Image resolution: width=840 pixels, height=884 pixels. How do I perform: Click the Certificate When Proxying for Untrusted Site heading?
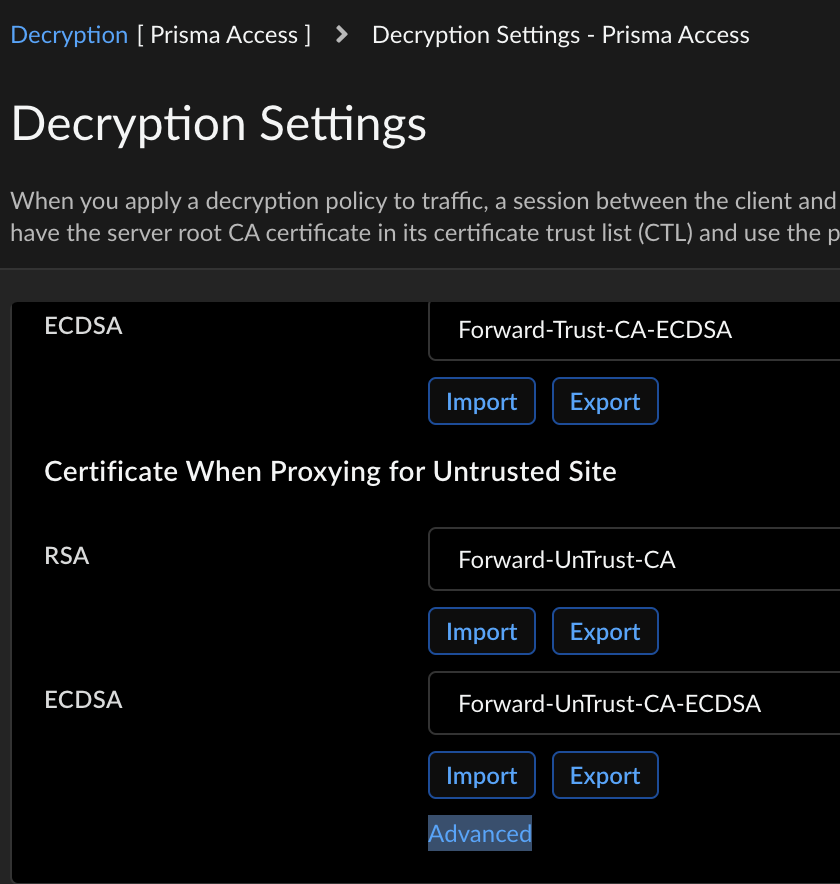pos(330,471)
